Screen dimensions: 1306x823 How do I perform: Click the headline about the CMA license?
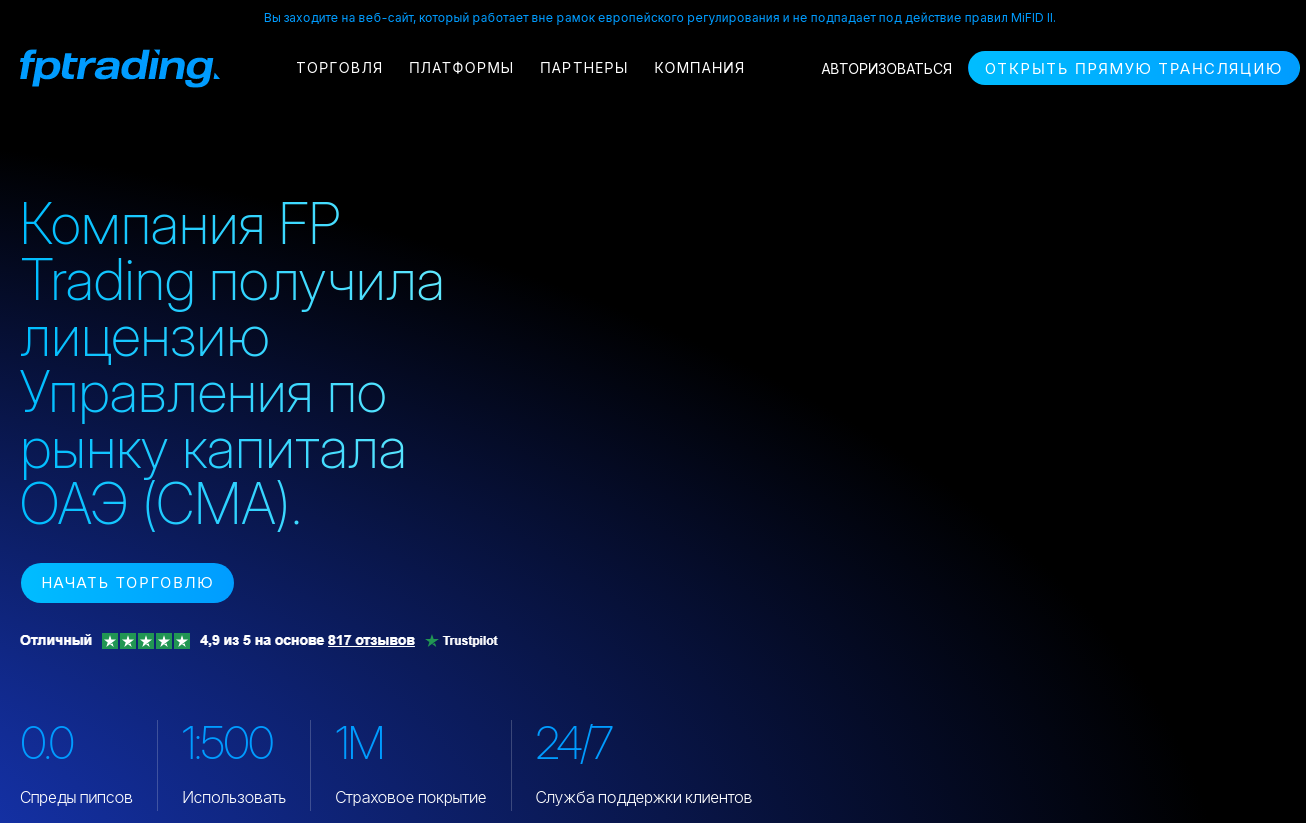pyautogui.click(x=232, y=363)
